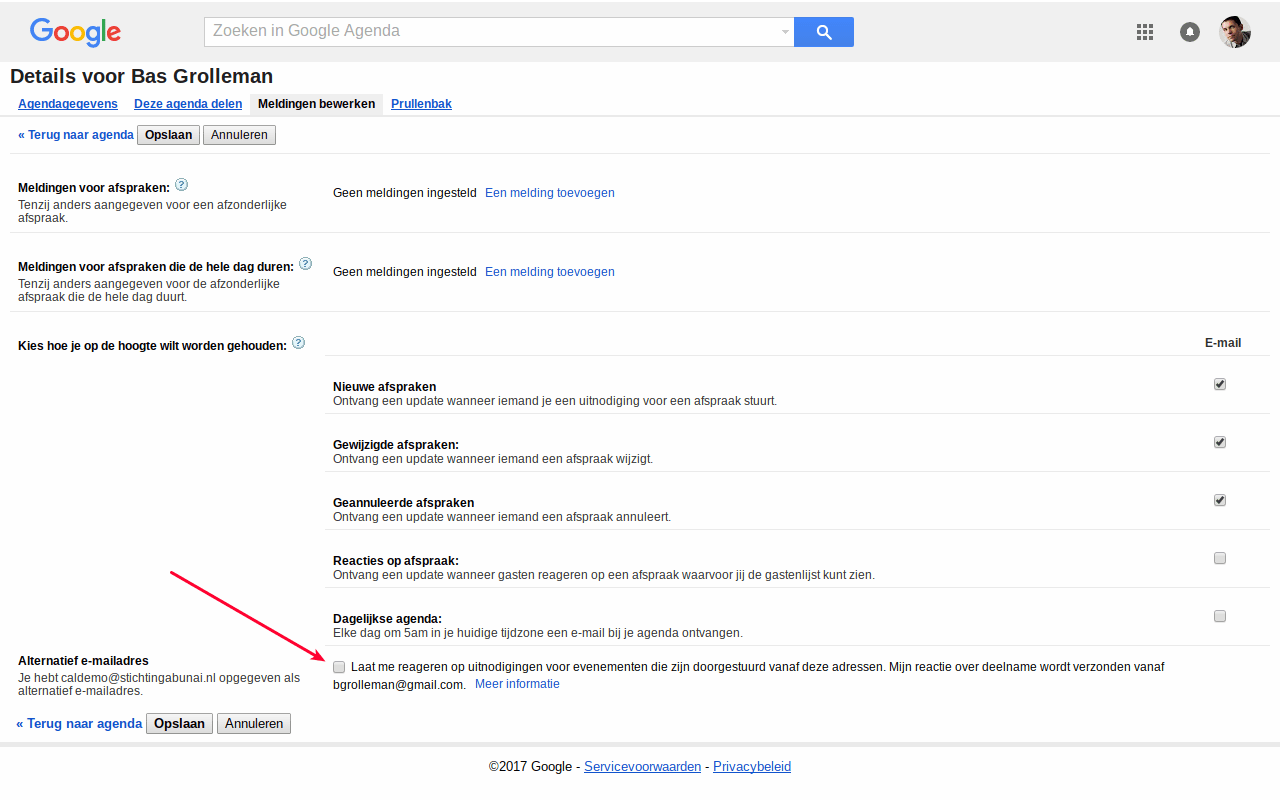Open the notifications bell icon
This screenshot has height=800, width=1280.
[1190, 32]
